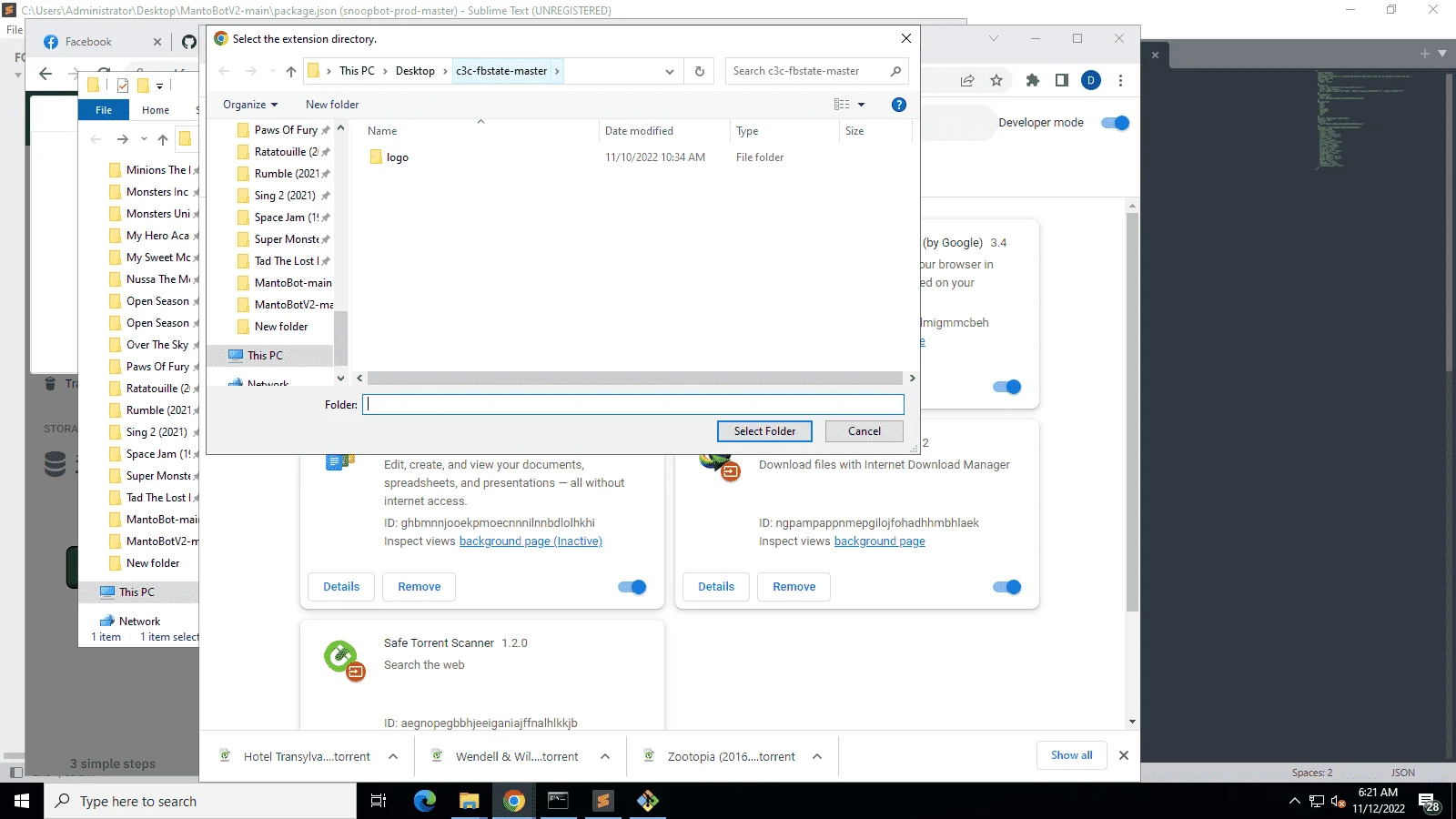Click the Select Folder button

(764, 431)
